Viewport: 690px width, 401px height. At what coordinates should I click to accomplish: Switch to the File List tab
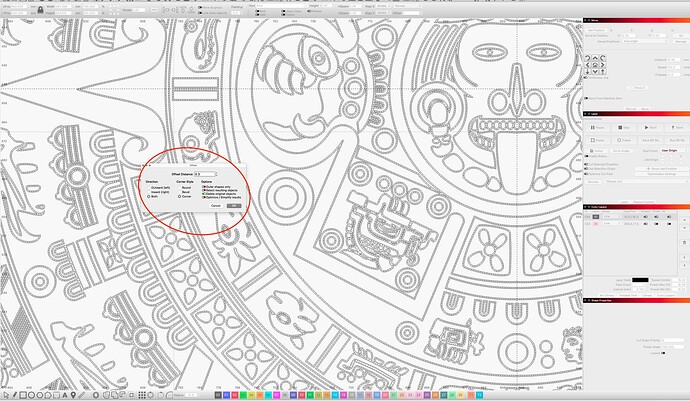[x=631, y=108]
